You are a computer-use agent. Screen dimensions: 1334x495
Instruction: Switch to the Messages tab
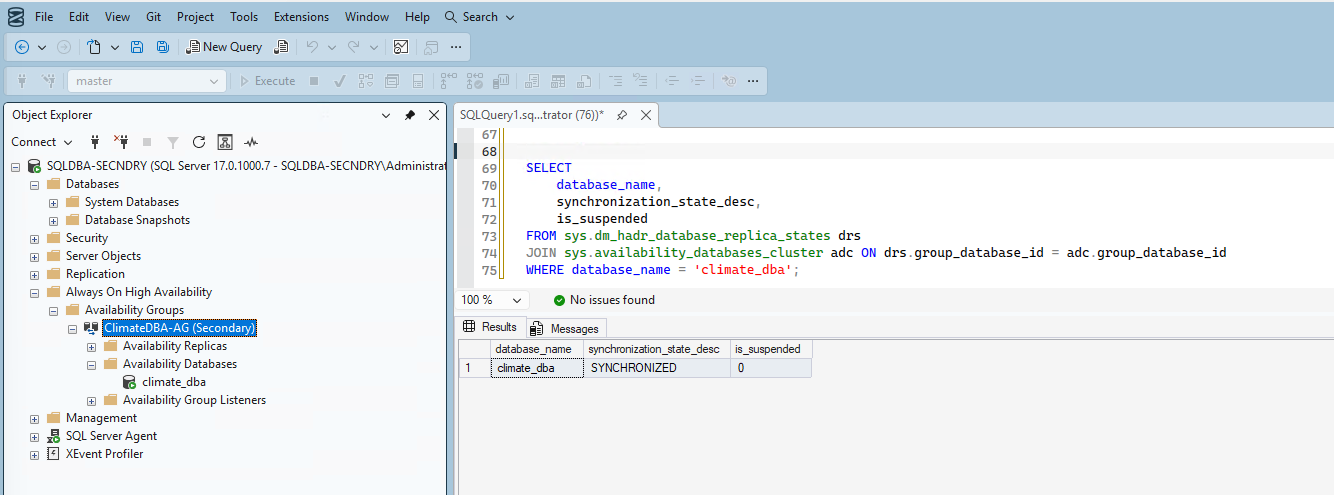click(x=565, y=328)
